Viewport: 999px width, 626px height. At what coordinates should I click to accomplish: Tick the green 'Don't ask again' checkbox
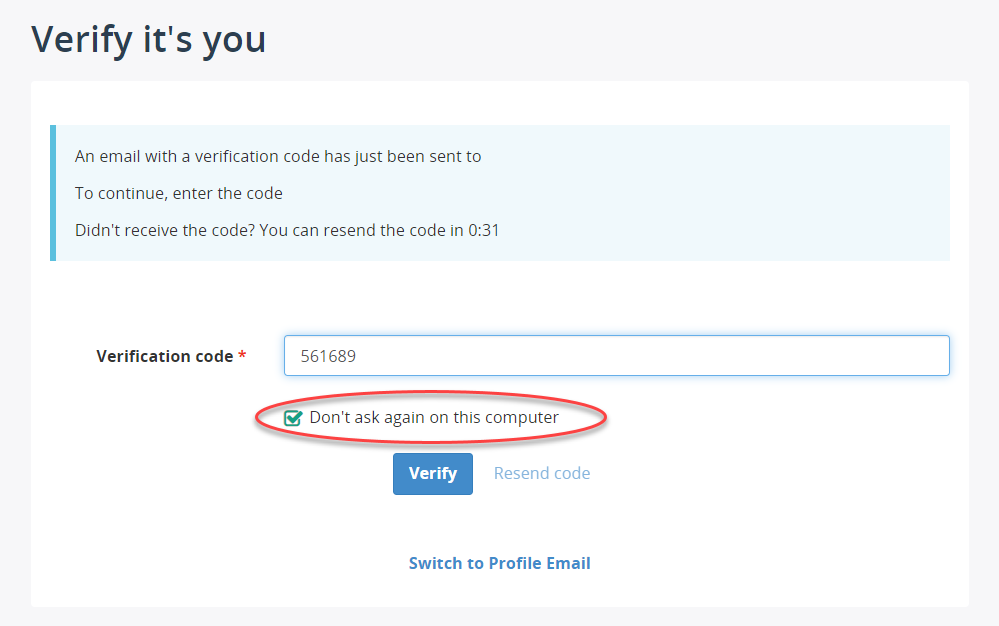292,418
